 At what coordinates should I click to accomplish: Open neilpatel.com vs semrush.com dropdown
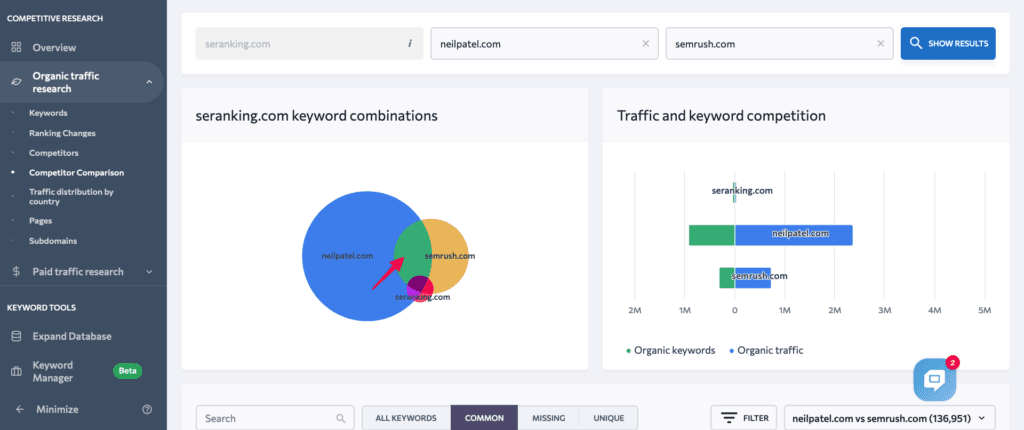[890, 418]
